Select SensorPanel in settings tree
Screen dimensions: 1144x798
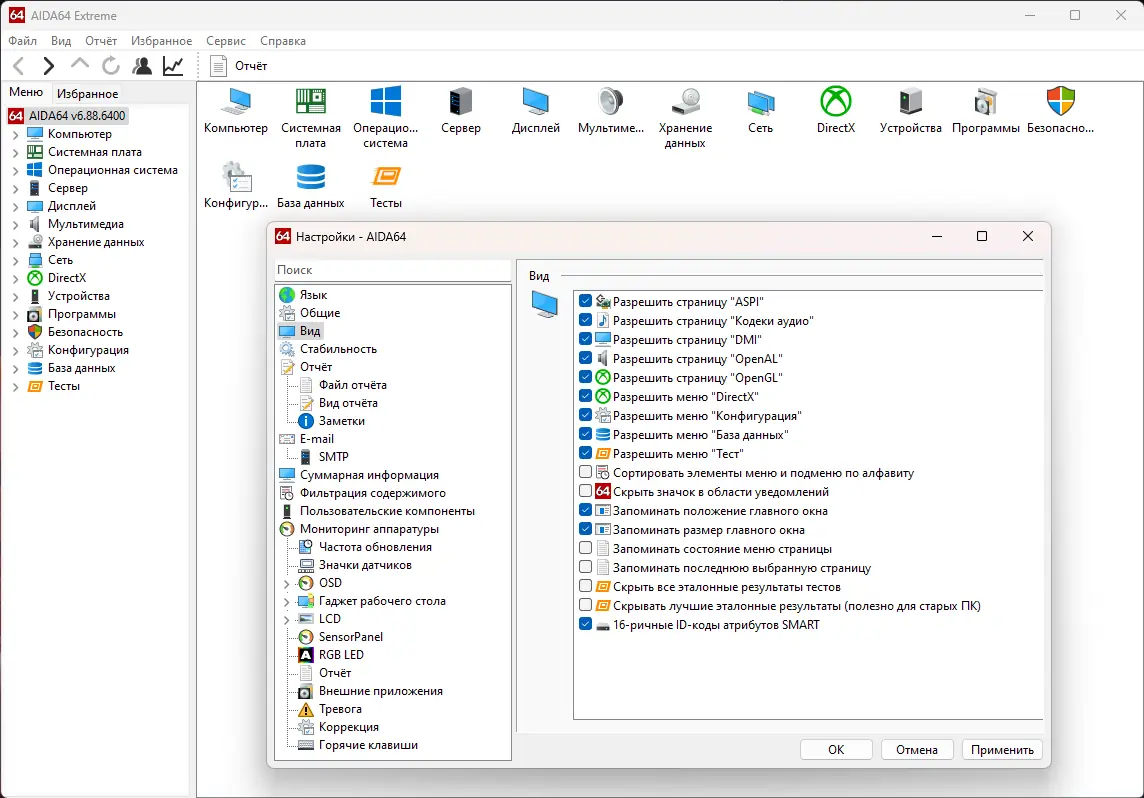coord(350,637)
